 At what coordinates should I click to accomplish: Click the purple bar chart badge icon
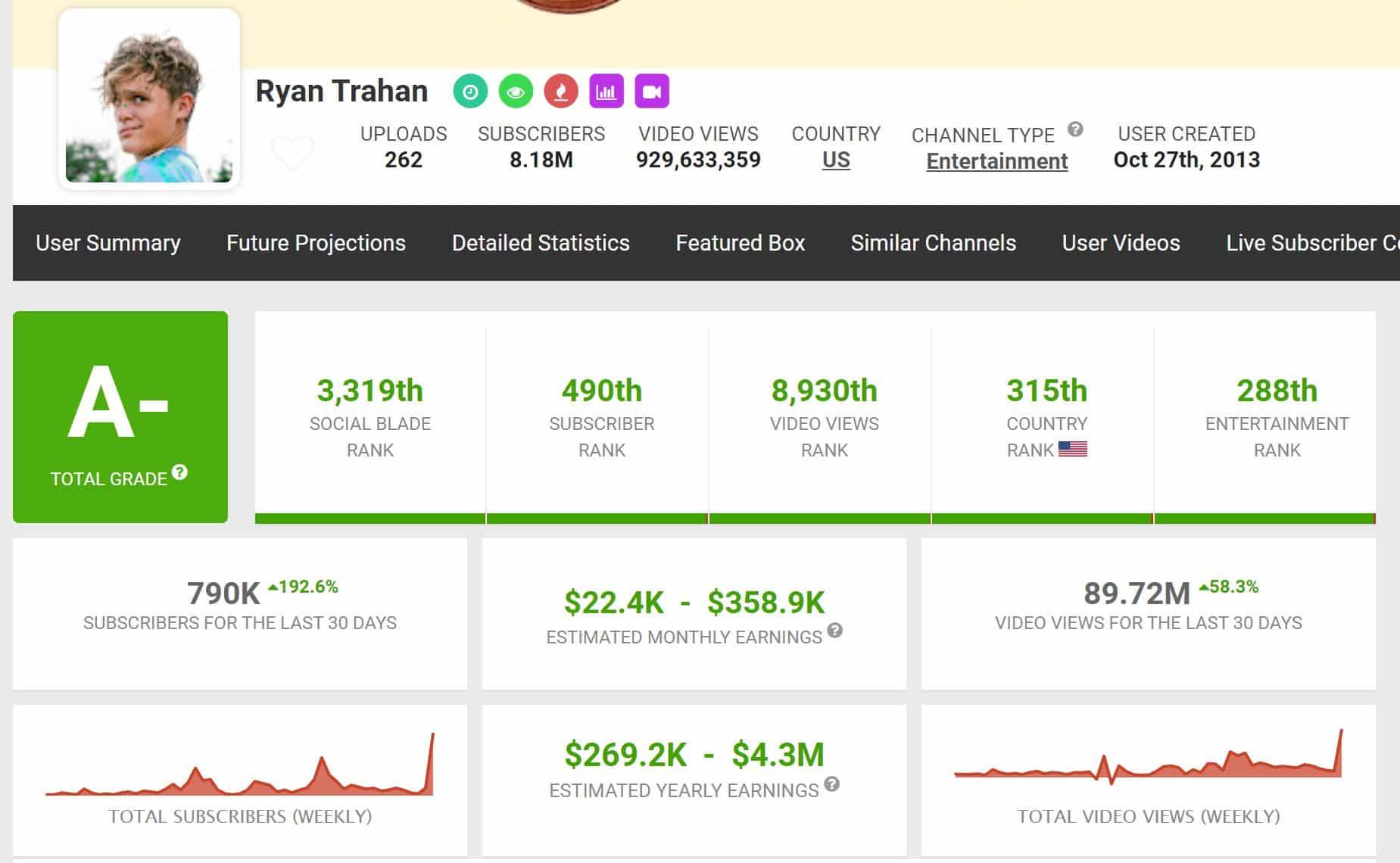point(606,92)
